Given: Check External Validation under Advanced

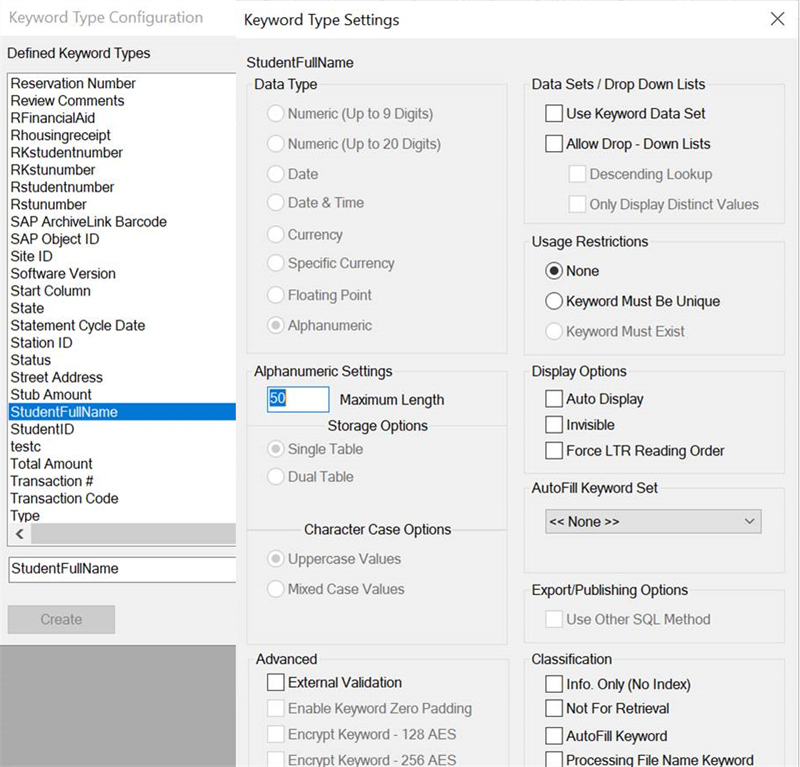Looking at the screenshot, I should tap(276, 682).
